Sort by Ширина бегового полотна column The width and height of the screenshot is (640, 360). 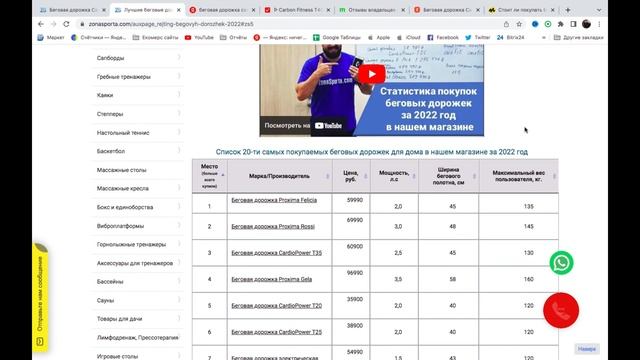tap(449, 176)
